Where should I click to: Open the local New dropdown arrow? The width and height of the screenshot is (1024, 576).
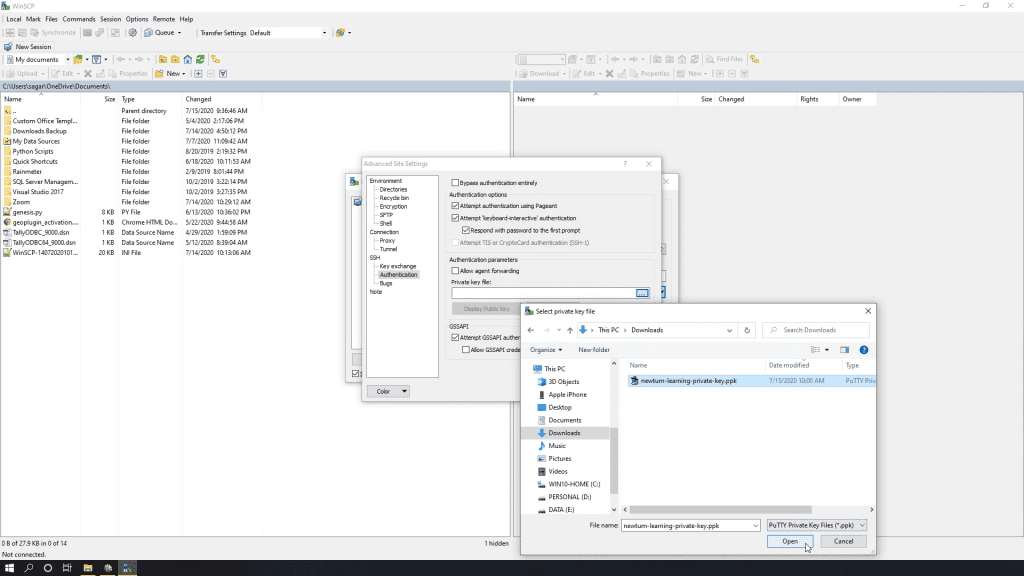184,74
